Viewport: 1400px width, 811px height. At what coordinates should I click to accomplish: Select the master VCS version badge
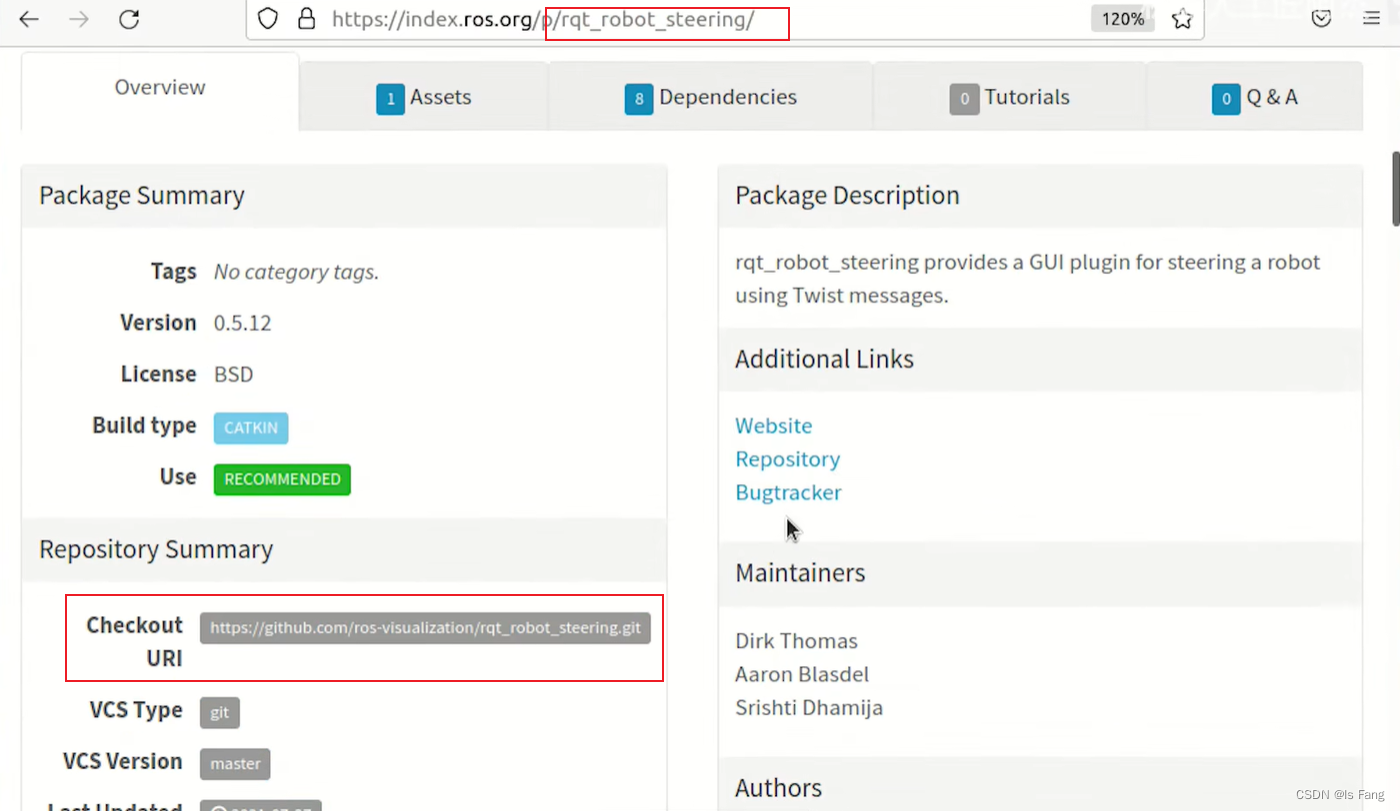point(235,764)
